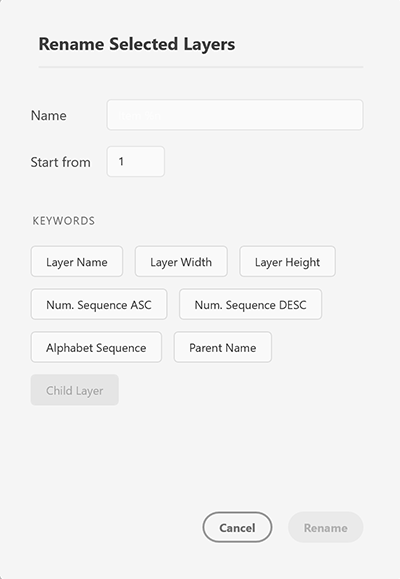The width and height of the screenshot is (400, 579).
Task: Cancel the rename dialog
Action: click(x=237, y=528)
